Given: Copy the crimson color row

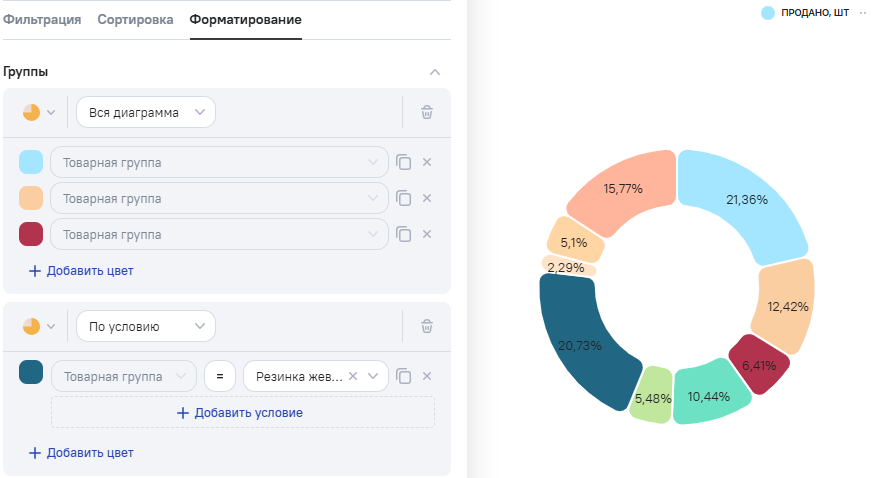Looking at the screenshot, I should tap(404, 234).
